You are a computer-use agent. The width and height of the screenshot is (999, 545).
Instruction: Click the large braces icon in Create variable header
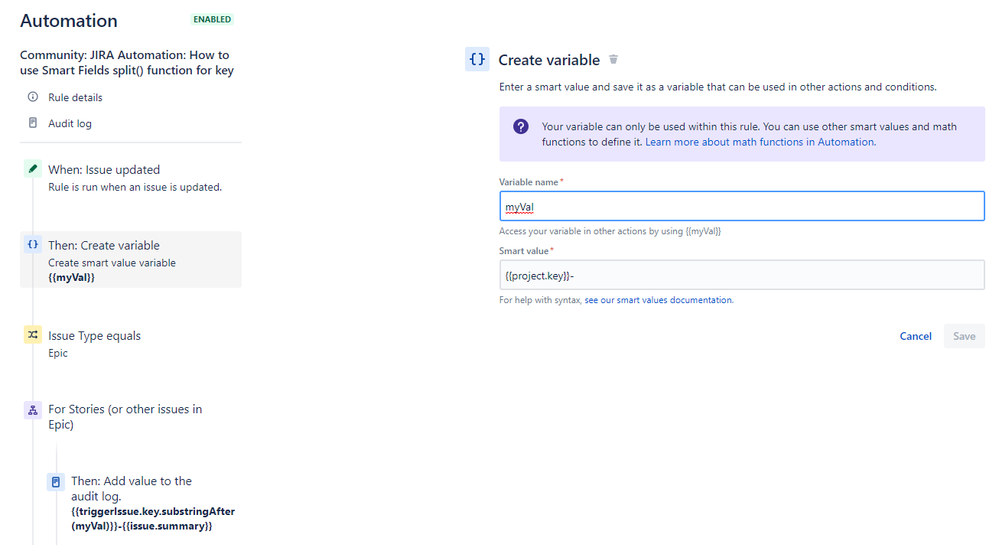click(477, 59)
